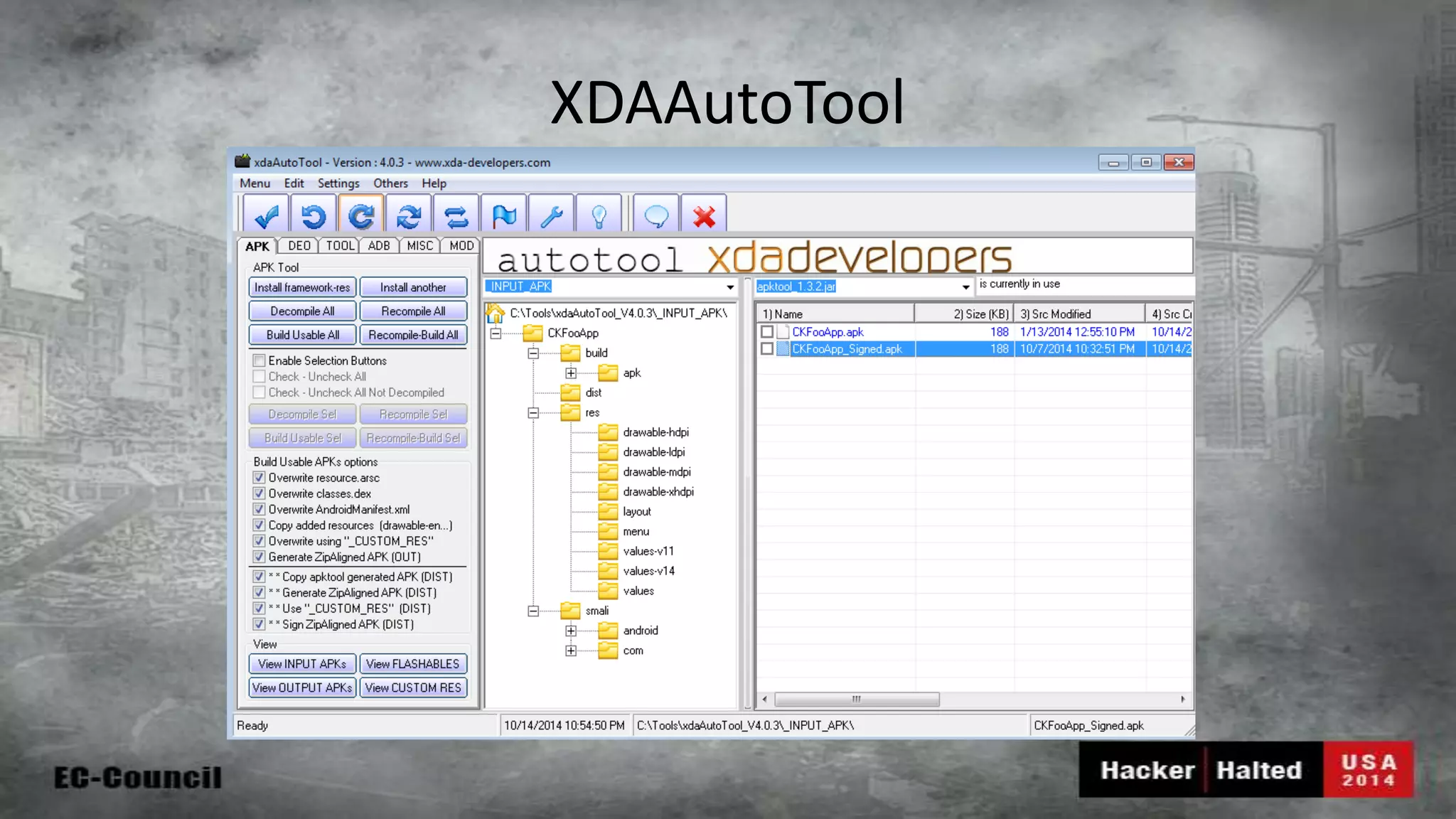
Task: Enable the Enable Selection Buttons checkbox
Action: coord(259,360)
